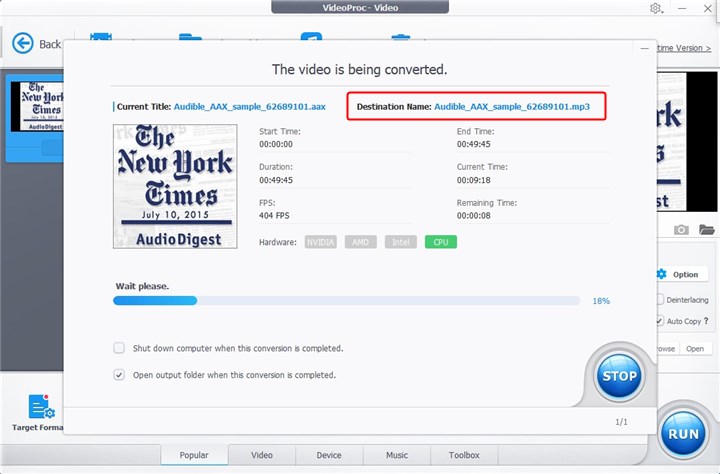Viewport: 720px width, 474px height.
Task: Stop the conversion with STOP button
Action: point(619,376)
